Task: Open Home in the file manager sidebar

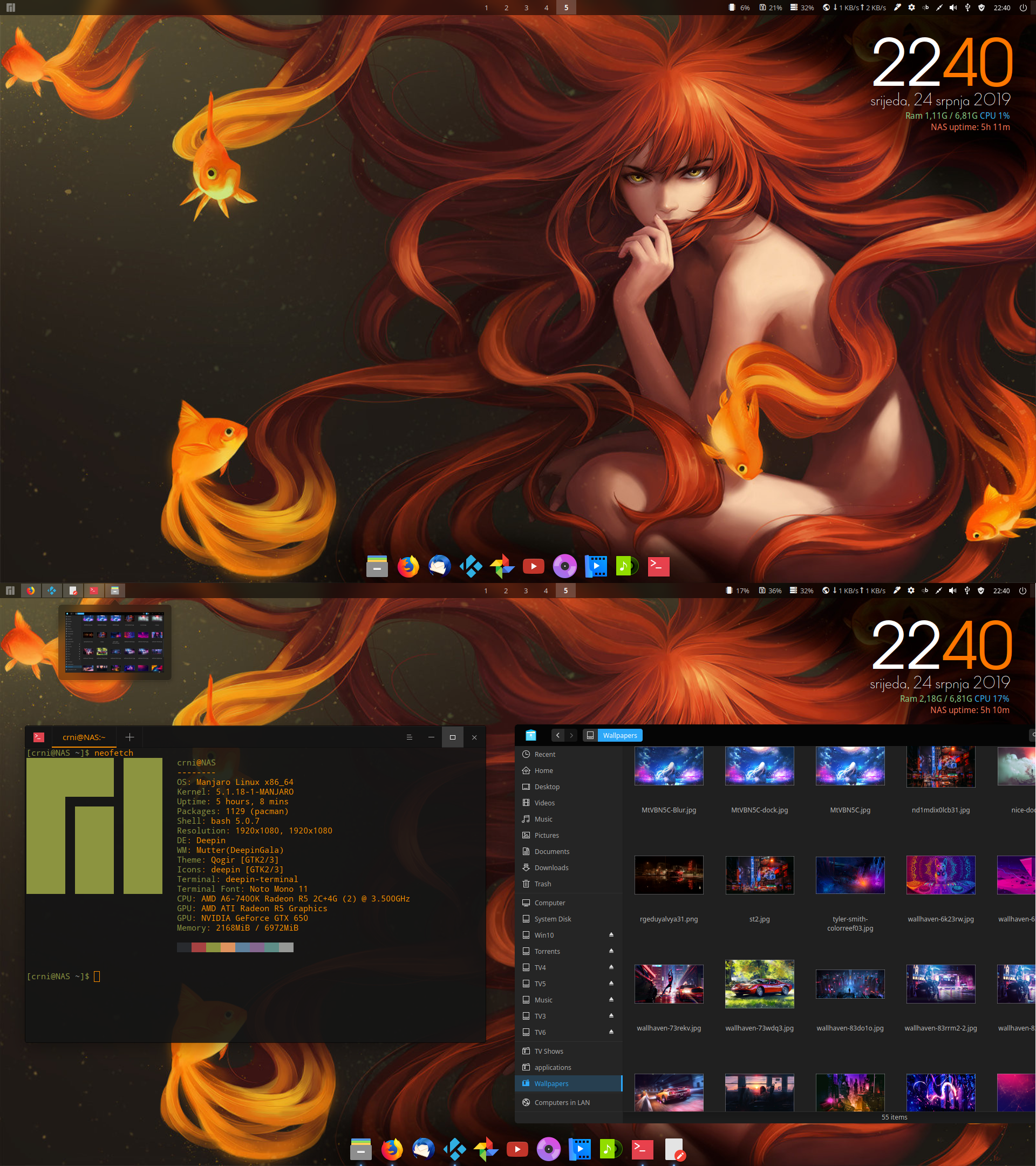Action: (569, 770)
